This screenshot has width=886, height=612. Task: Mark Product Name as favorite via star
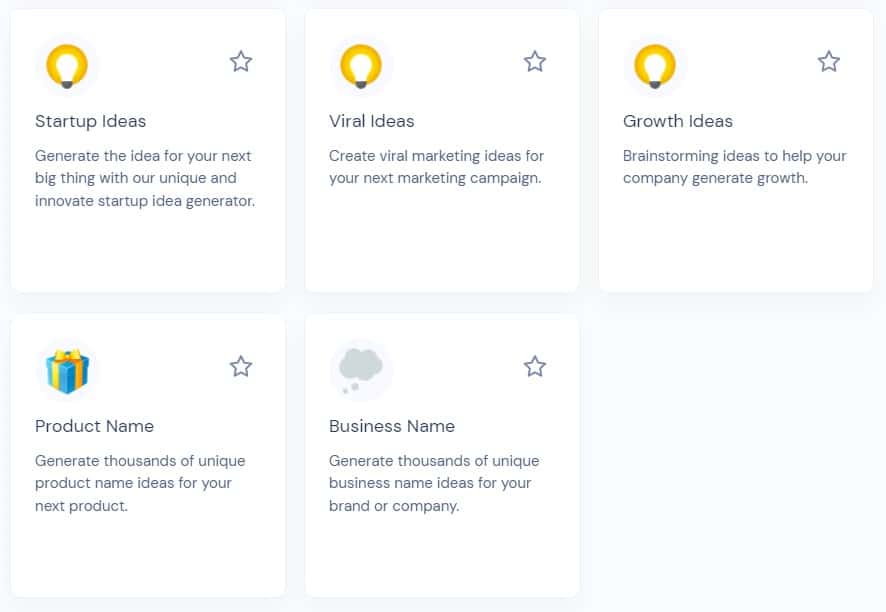(x=241, y=367)
